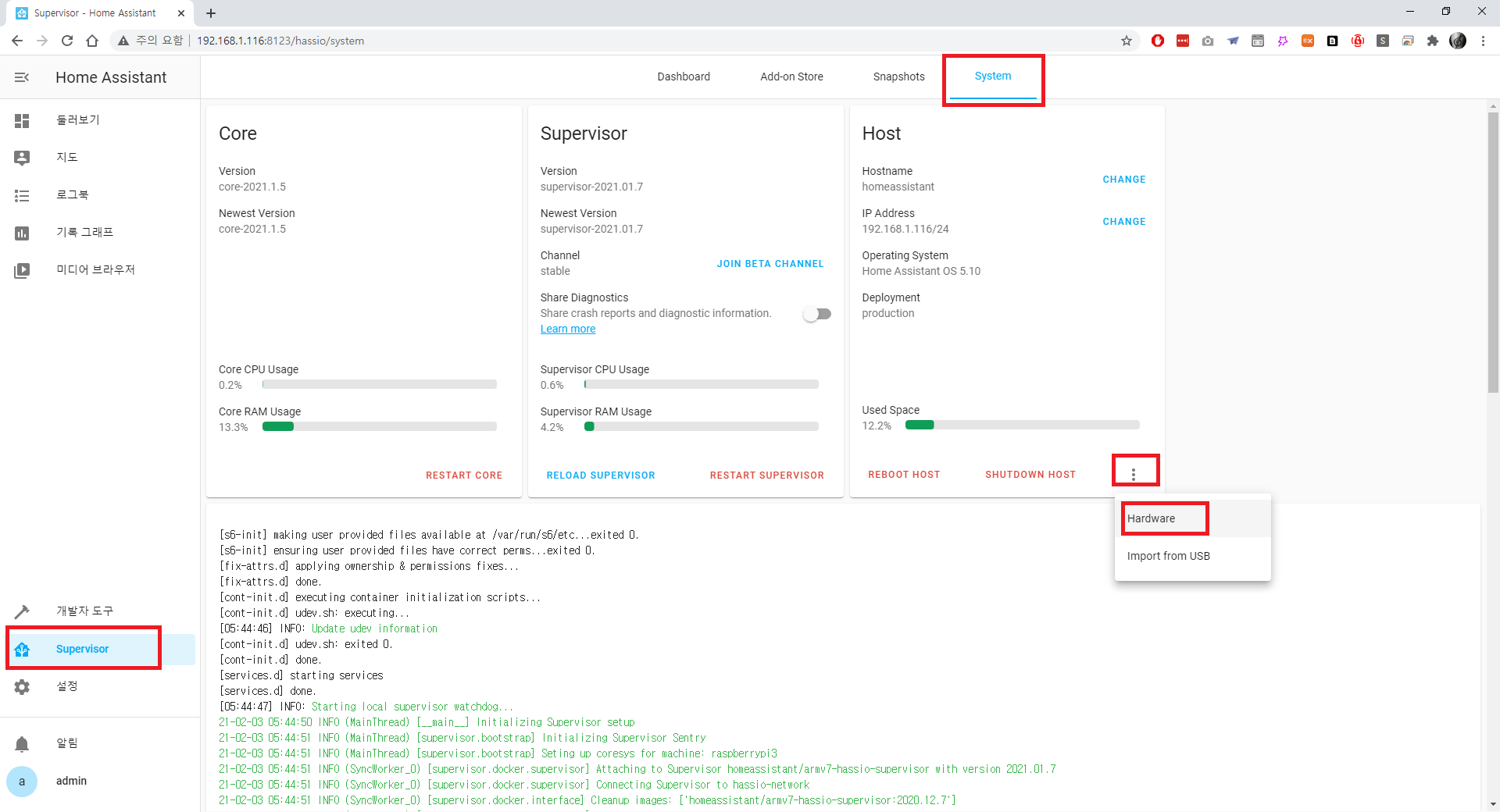The height and width of the screenshot is (812, 1500).
Task: Open the 미디어 브라우저 media browser icon
Action: pos(22,270)
